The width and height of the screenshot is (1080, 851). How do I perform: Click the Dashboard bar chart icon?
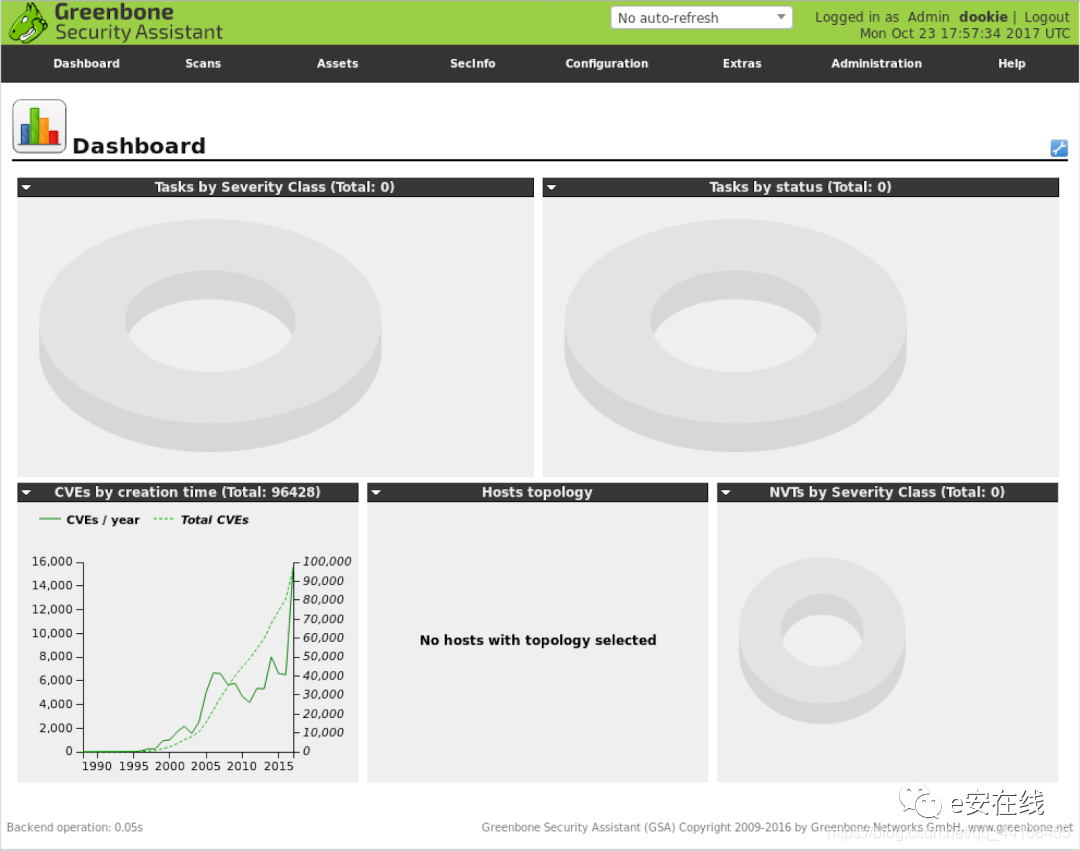pyautogui.click(x=39, y=126)
